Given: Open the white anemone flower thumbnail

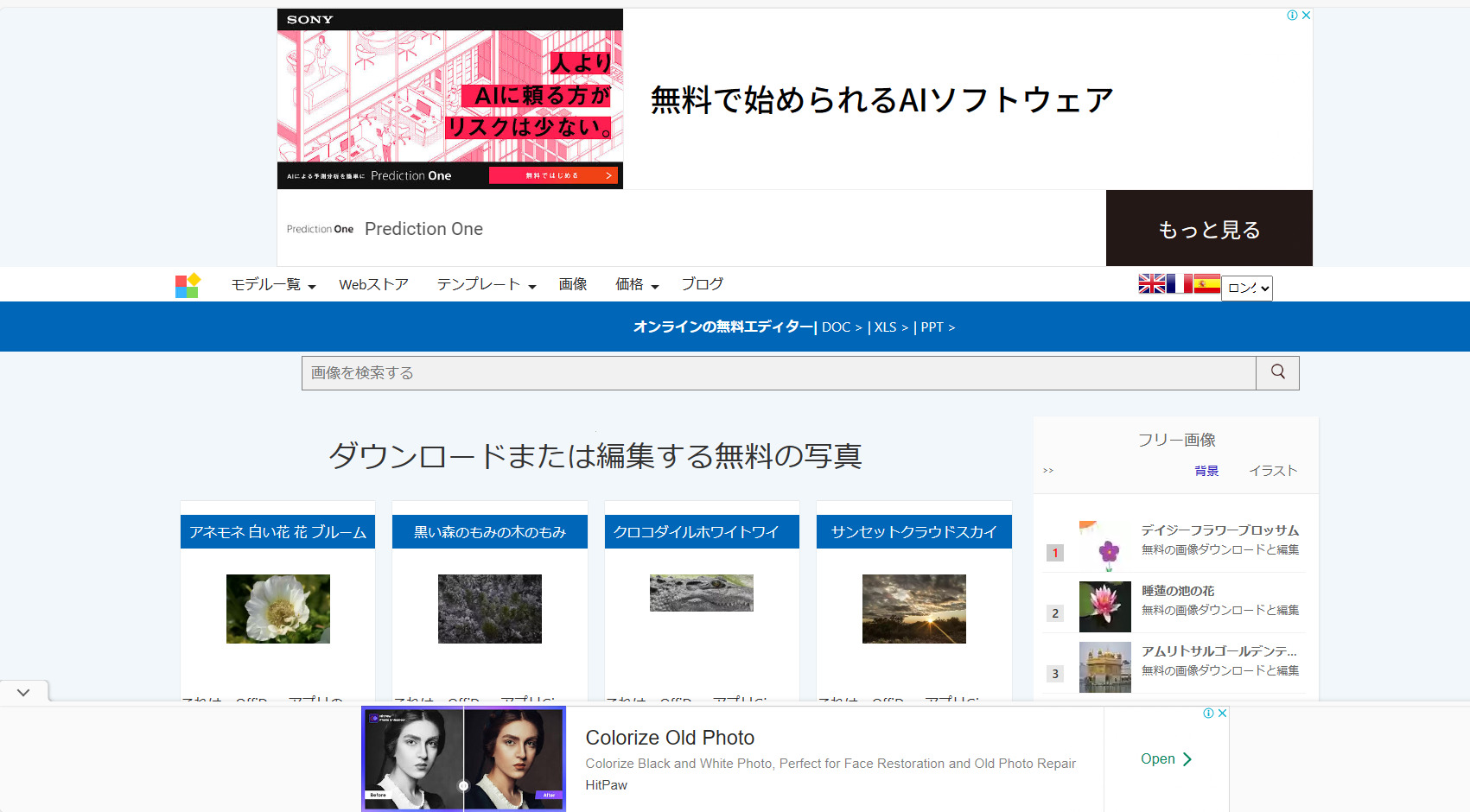Looking at the screenshot, I should [x=277, y=609].
